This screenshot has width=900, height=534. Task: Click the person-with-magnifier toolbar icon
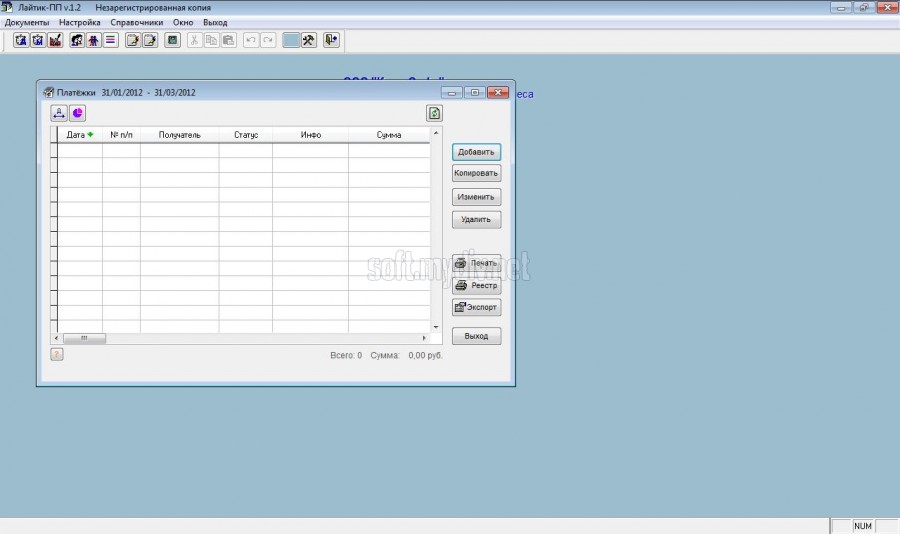77,40
